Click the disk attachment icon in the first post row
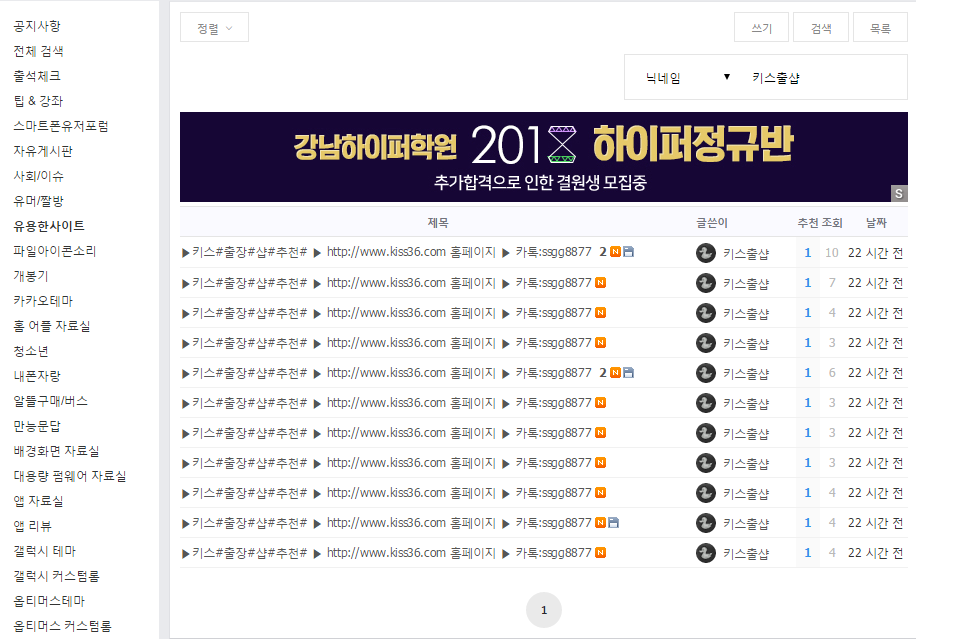 click(629, 252)
